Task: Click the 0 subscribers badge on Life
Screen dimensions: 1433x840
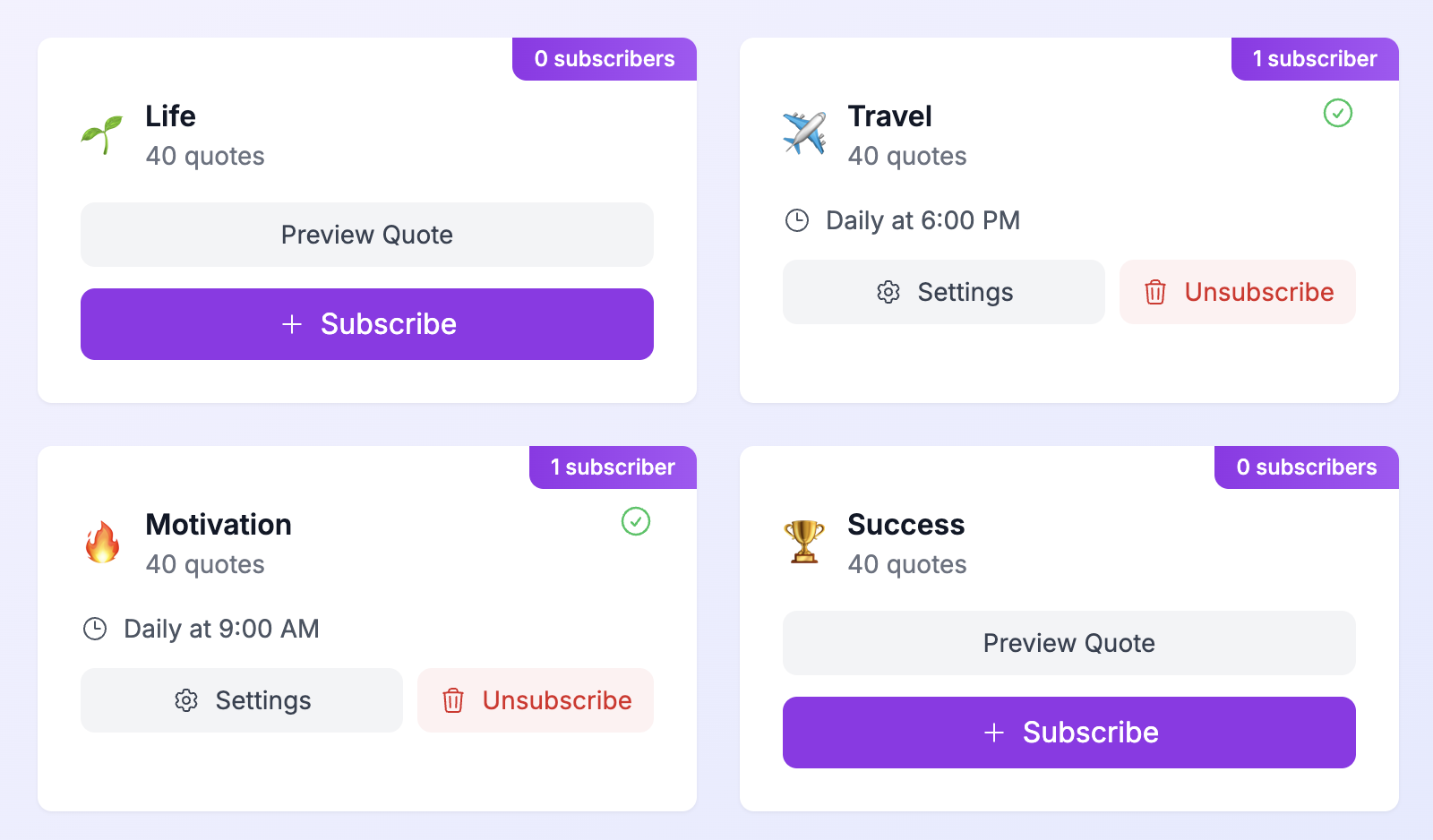Action: pos(605,59)
